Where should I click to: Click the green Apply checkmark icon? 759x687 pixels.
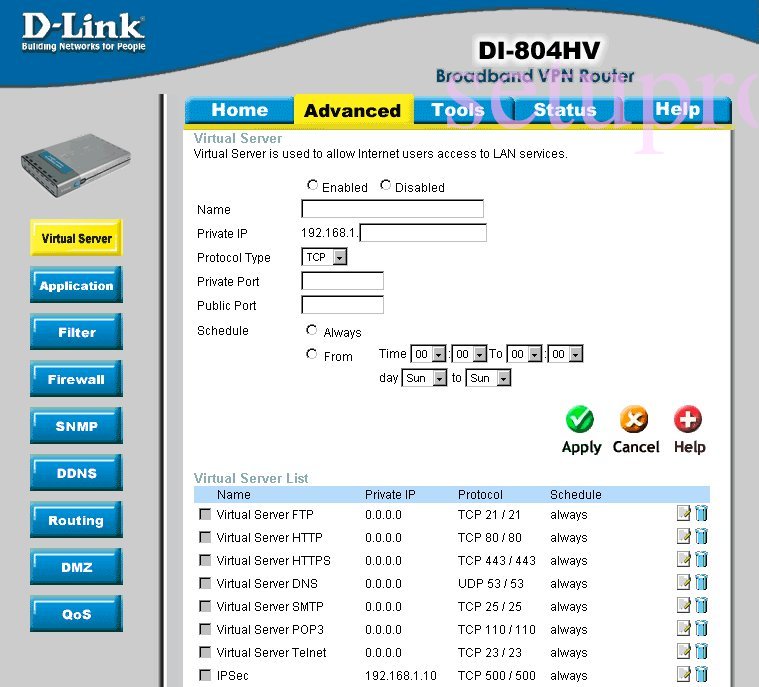[579, 419]
